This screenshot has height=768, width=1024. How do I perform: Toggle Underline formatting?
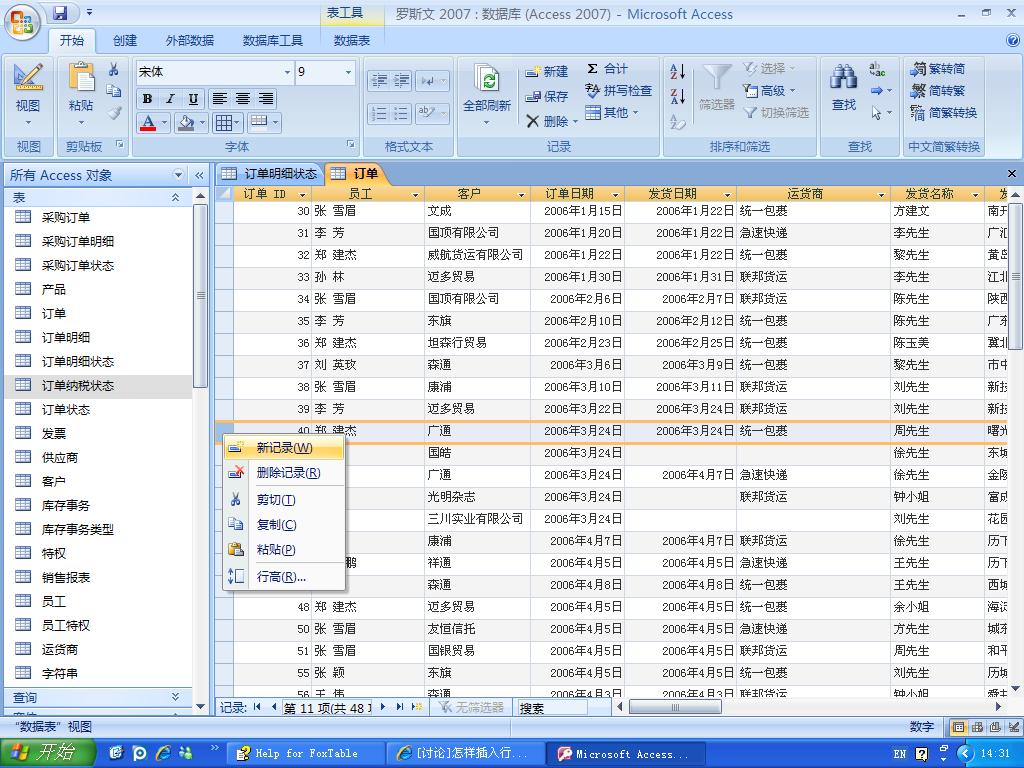click(x=193, y=99)
